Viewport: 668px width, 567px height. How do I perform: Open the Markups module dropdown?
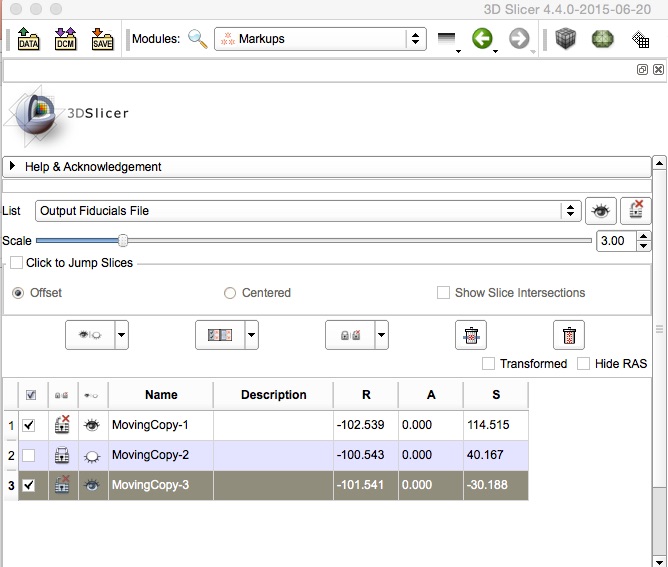click(320, 39)
